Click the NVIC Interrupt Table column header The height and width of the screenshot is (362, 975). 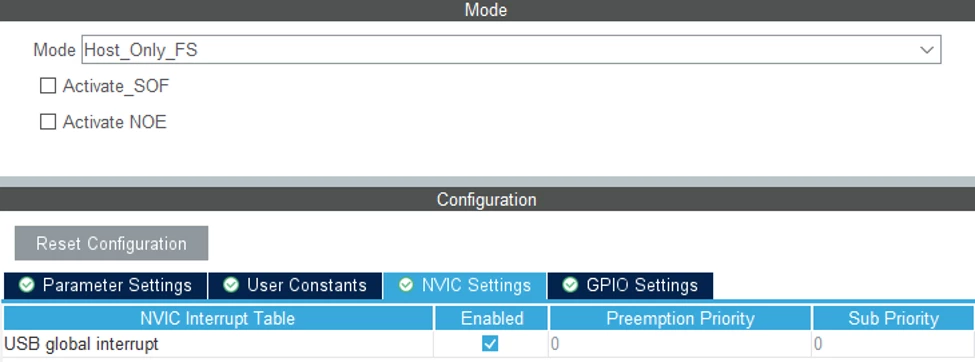tap(218, 318)
